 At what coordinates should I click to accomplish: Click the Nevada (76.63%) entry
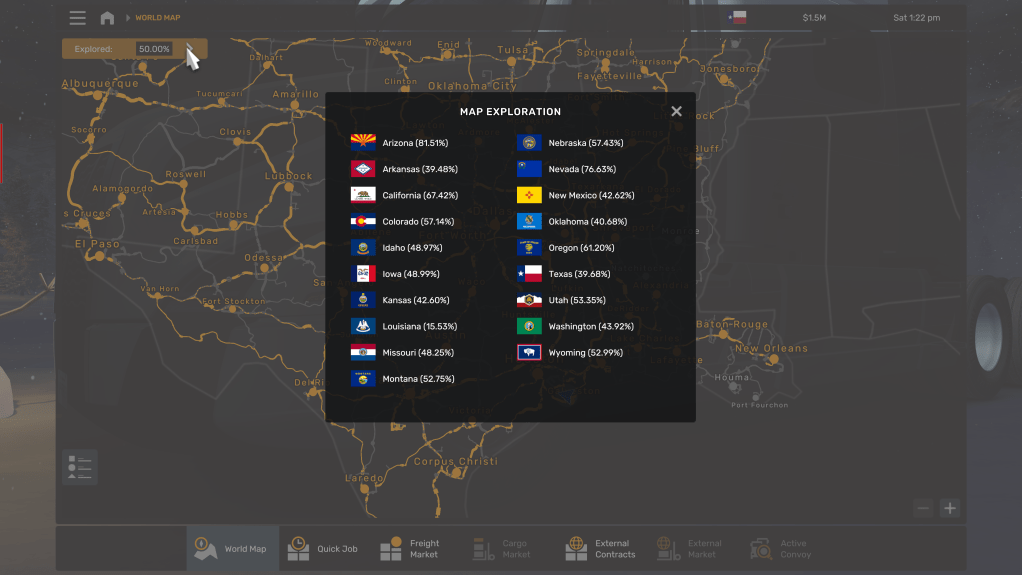pyautogui.click(x=581, y=170)
